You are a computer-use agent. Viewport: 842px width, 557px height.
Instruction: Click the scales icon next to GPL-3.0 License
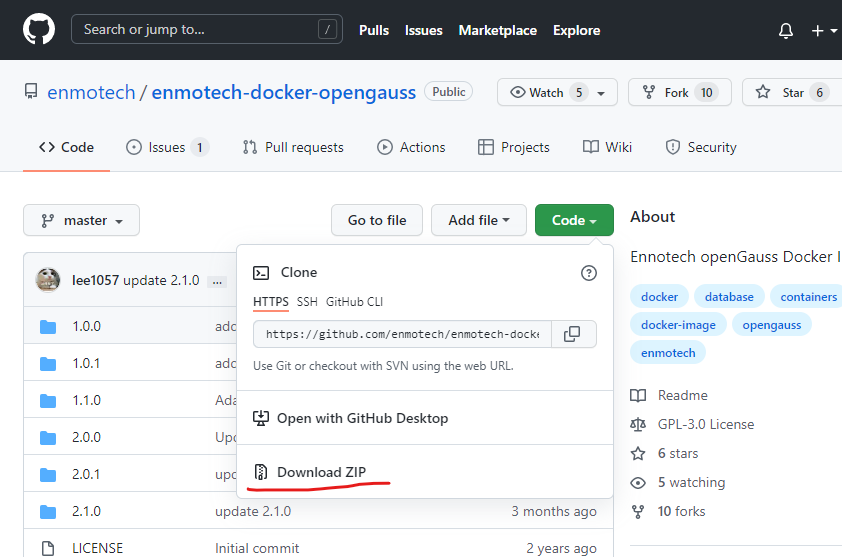638,425
